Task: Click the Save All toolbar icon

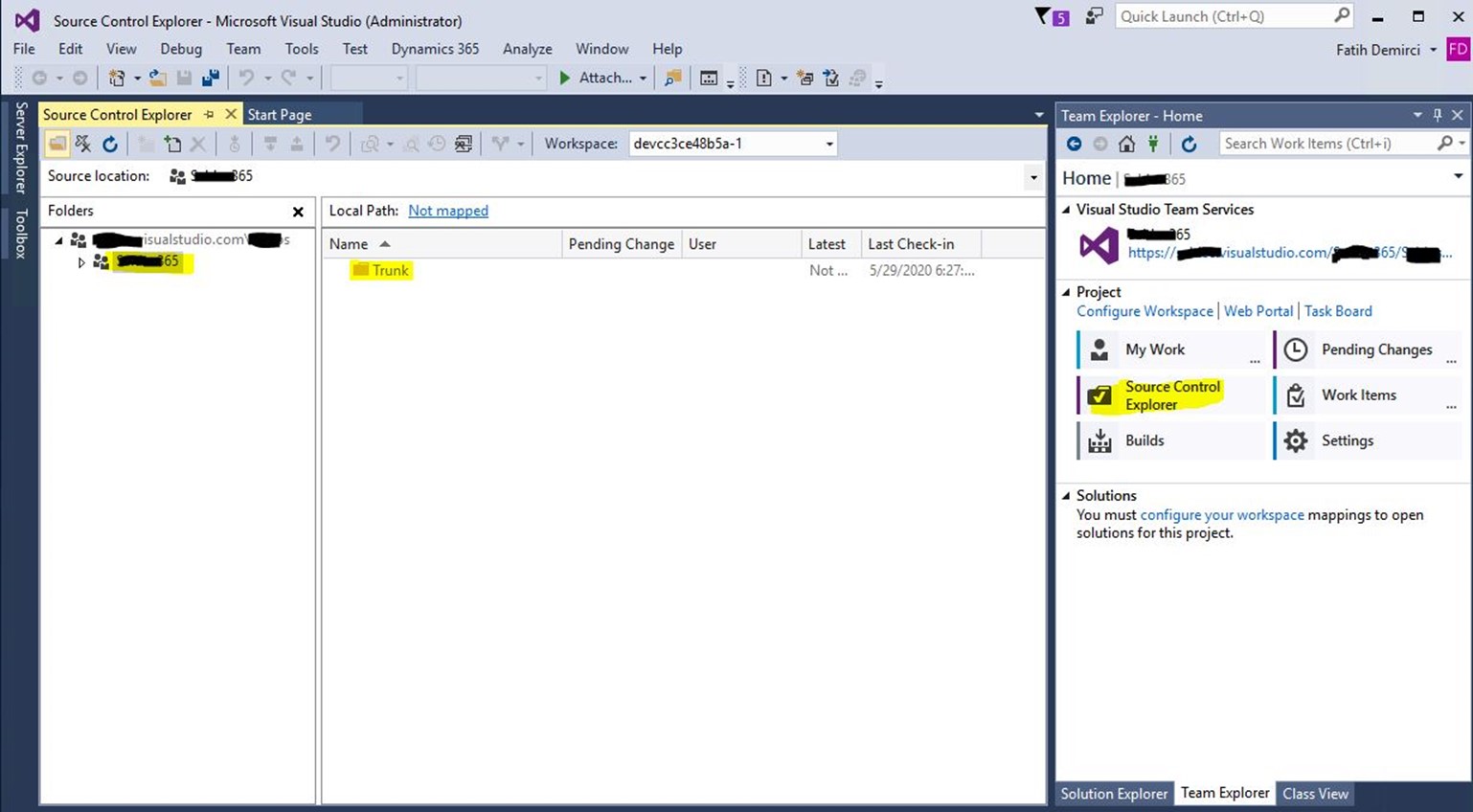Action: click(210, 78)
